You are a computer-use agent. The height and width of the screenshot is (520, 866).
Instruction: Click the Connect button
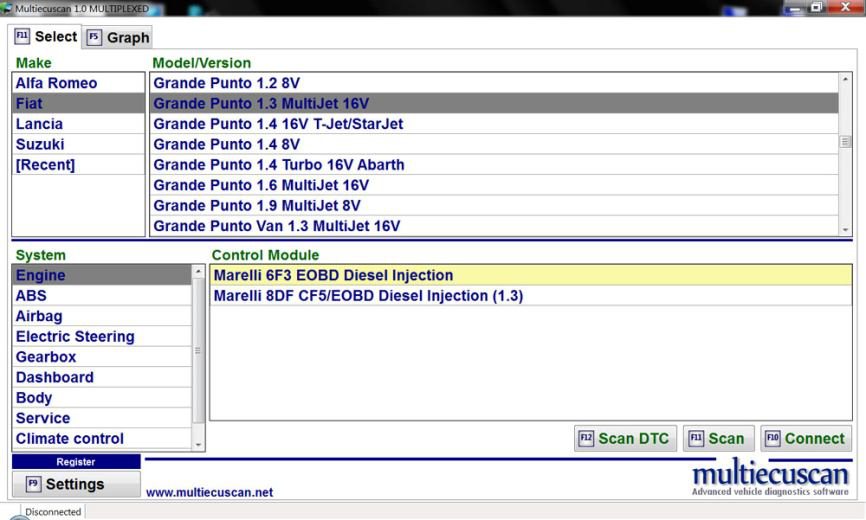(805, 439)
